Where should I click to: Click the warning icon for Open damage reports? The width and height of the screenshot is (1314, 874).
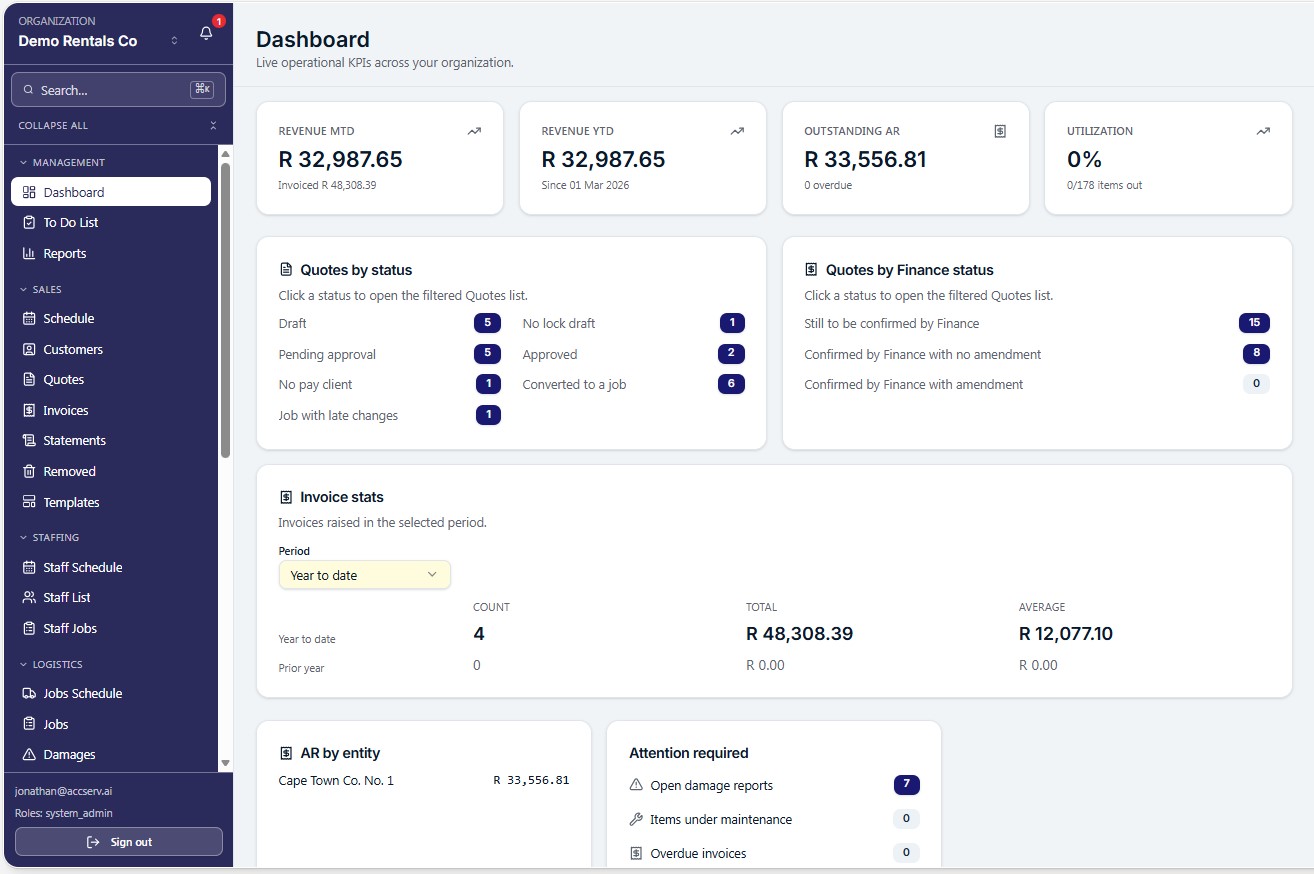click(x=636, y=785)
